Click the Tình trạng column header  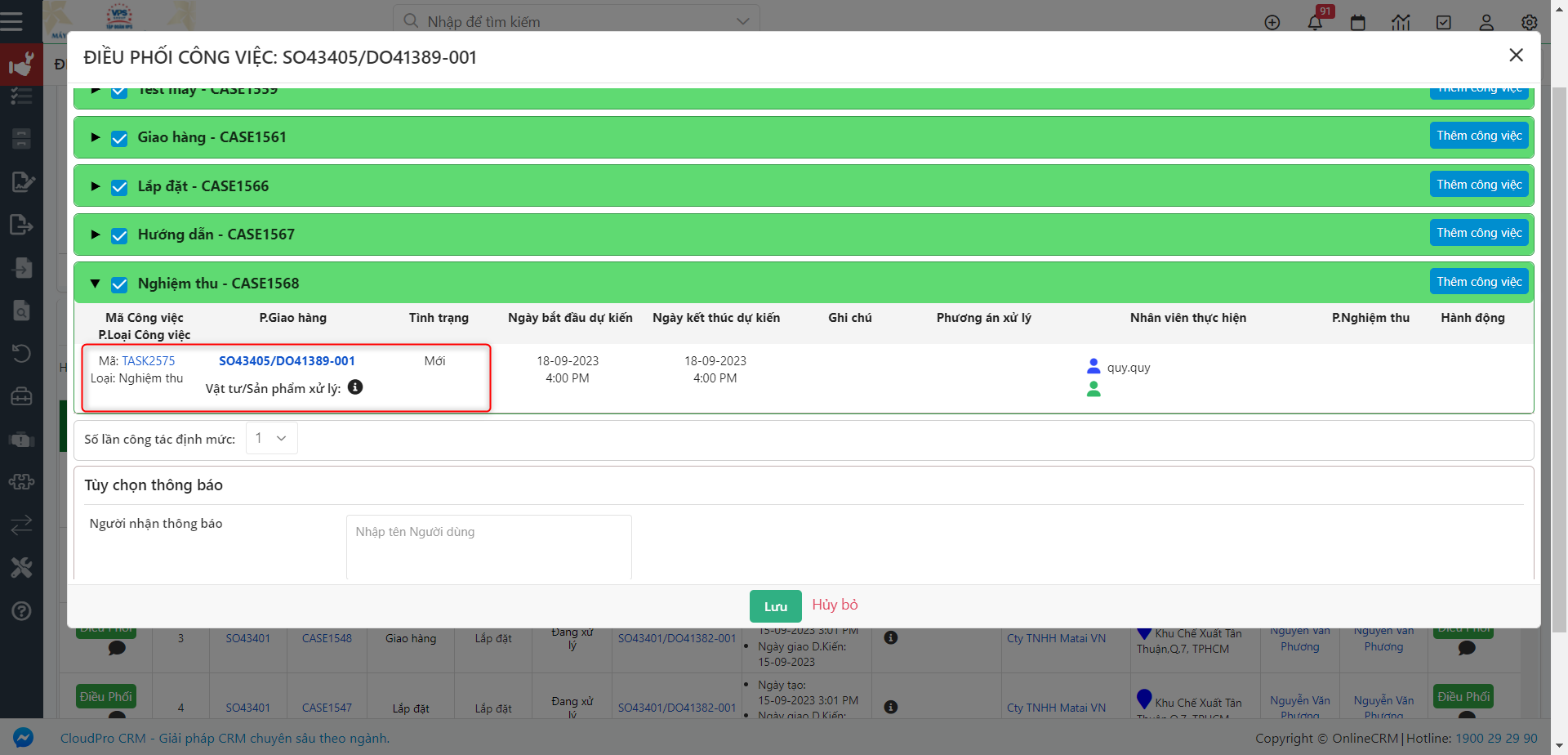coord(439,317)
